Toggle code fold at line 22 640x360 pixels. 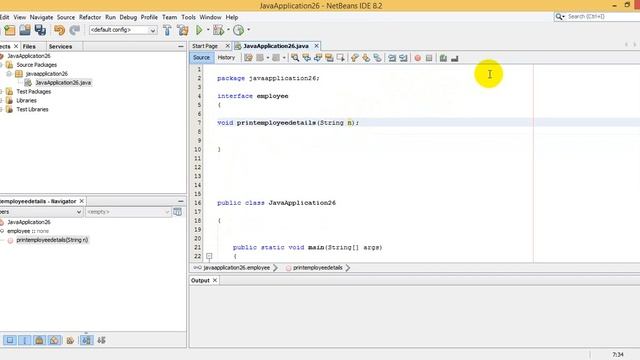coord(209,256)
